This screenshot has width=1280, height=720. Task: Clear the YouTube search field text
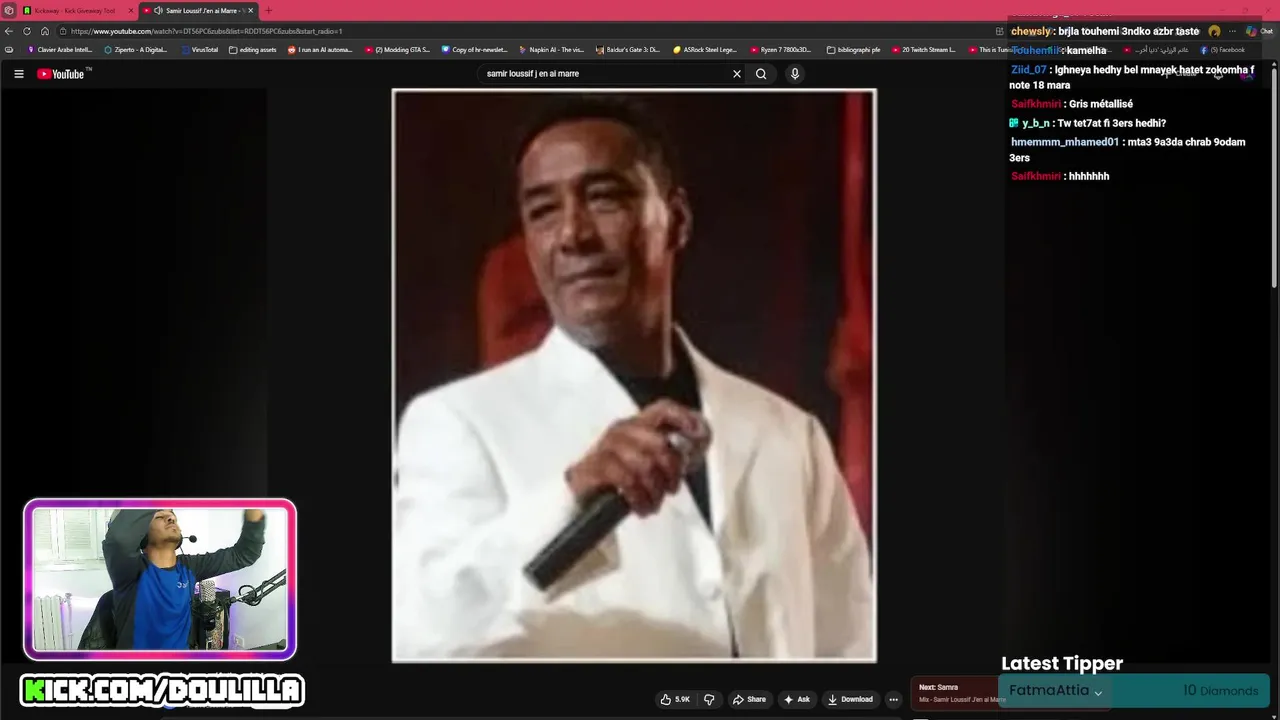pos(737,74)
